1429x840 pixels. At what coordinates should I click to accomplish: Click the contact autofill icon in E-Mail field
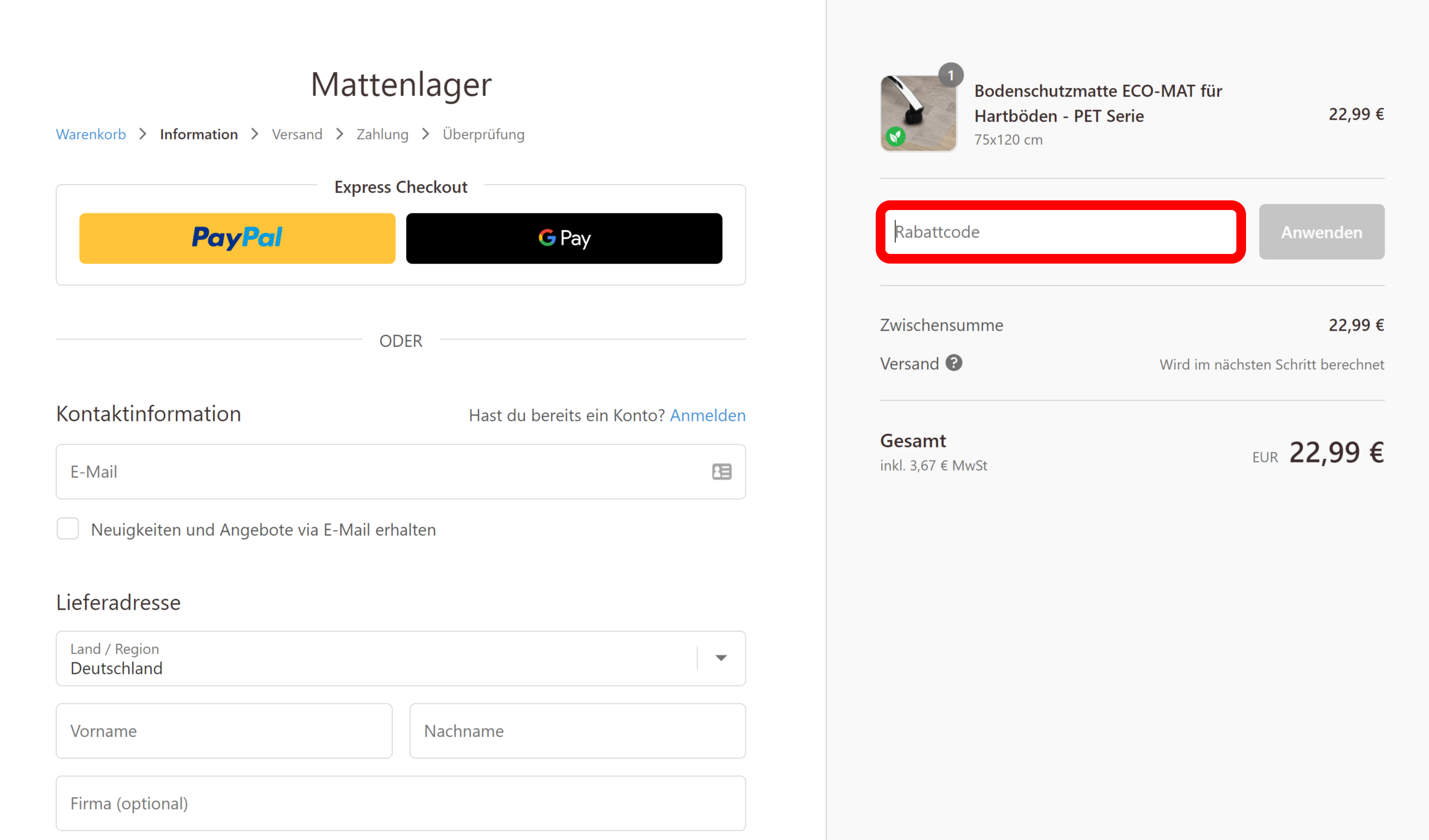tap(722, 472)
